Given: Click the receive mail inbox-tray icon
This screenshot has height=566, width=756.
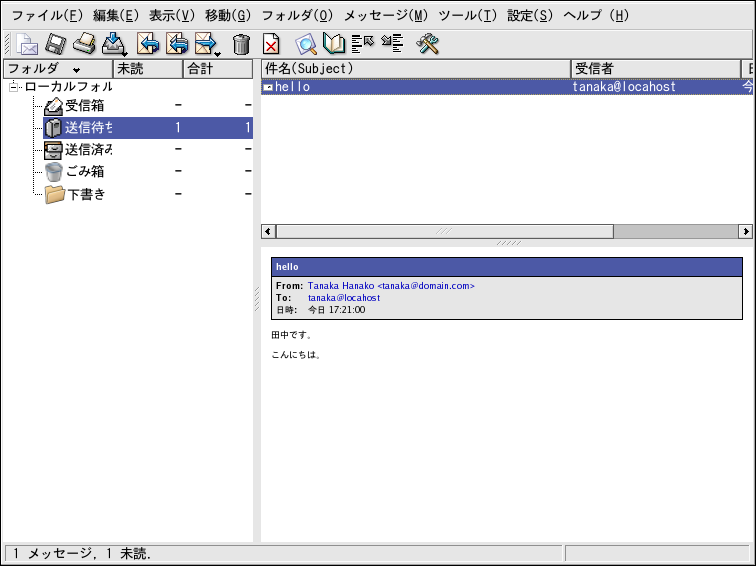Looking at the screenshot, I should (114, 44).
